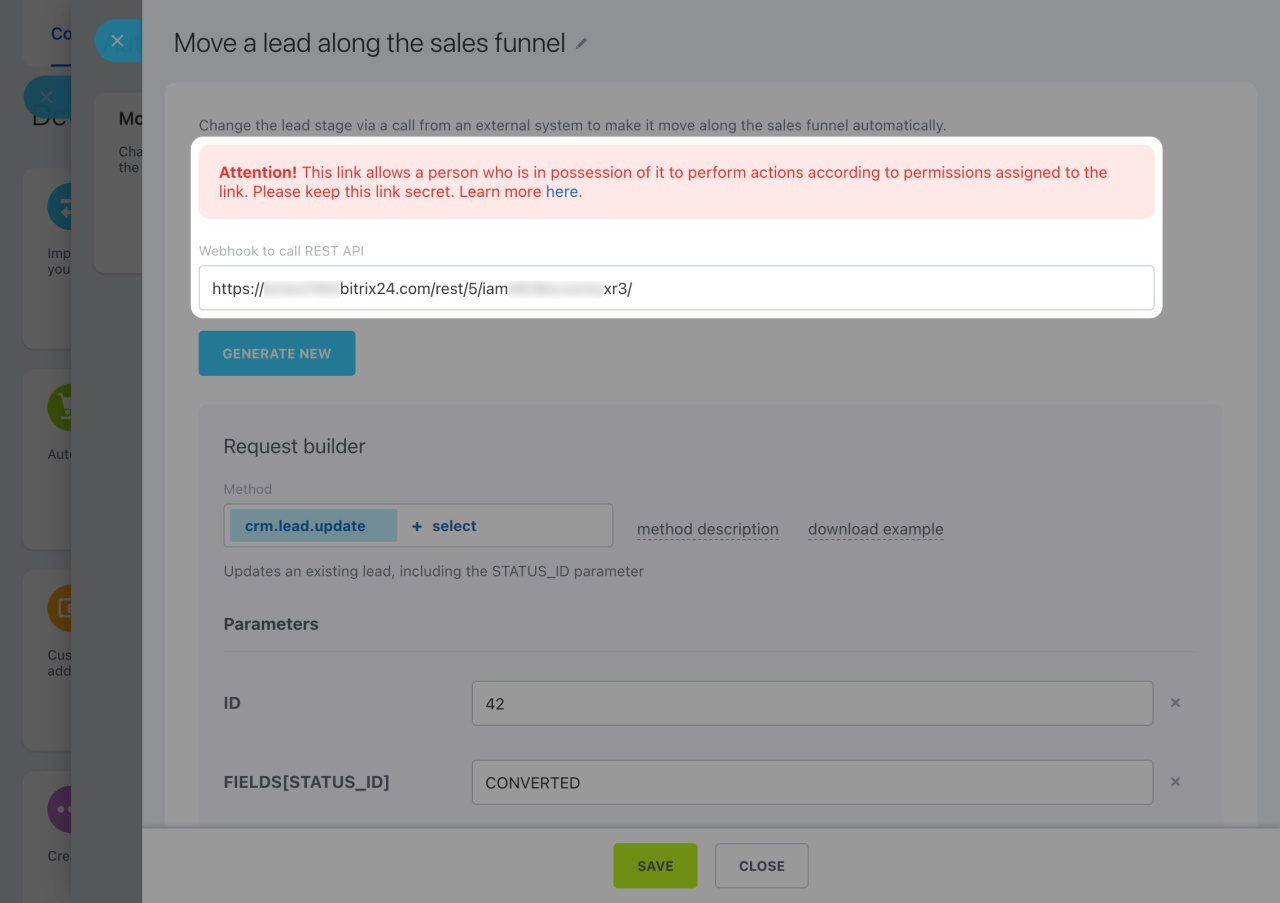This screenshot has height=903, width=1280.
Task: Click the green SAVE button
Action: click(x=655, y=866)
